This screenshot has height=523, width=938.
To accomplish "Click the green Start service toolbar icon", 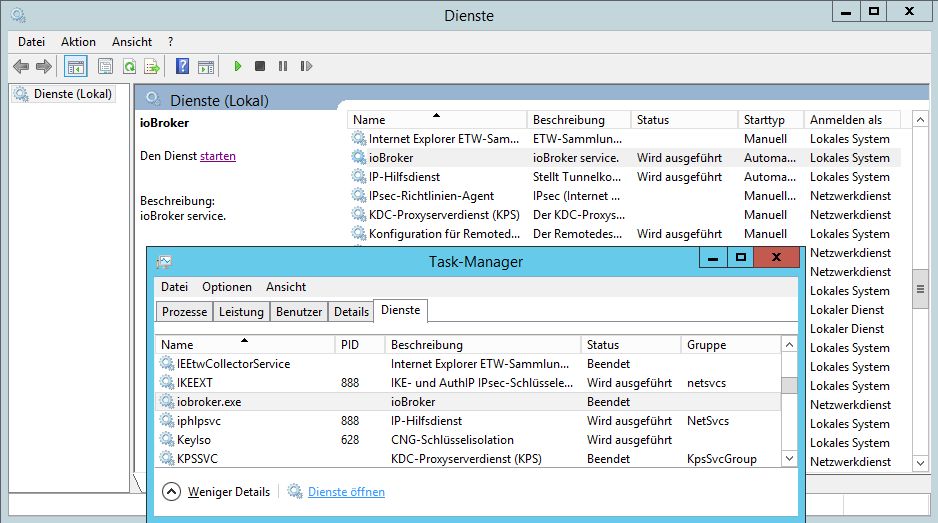I will [238, 67].
